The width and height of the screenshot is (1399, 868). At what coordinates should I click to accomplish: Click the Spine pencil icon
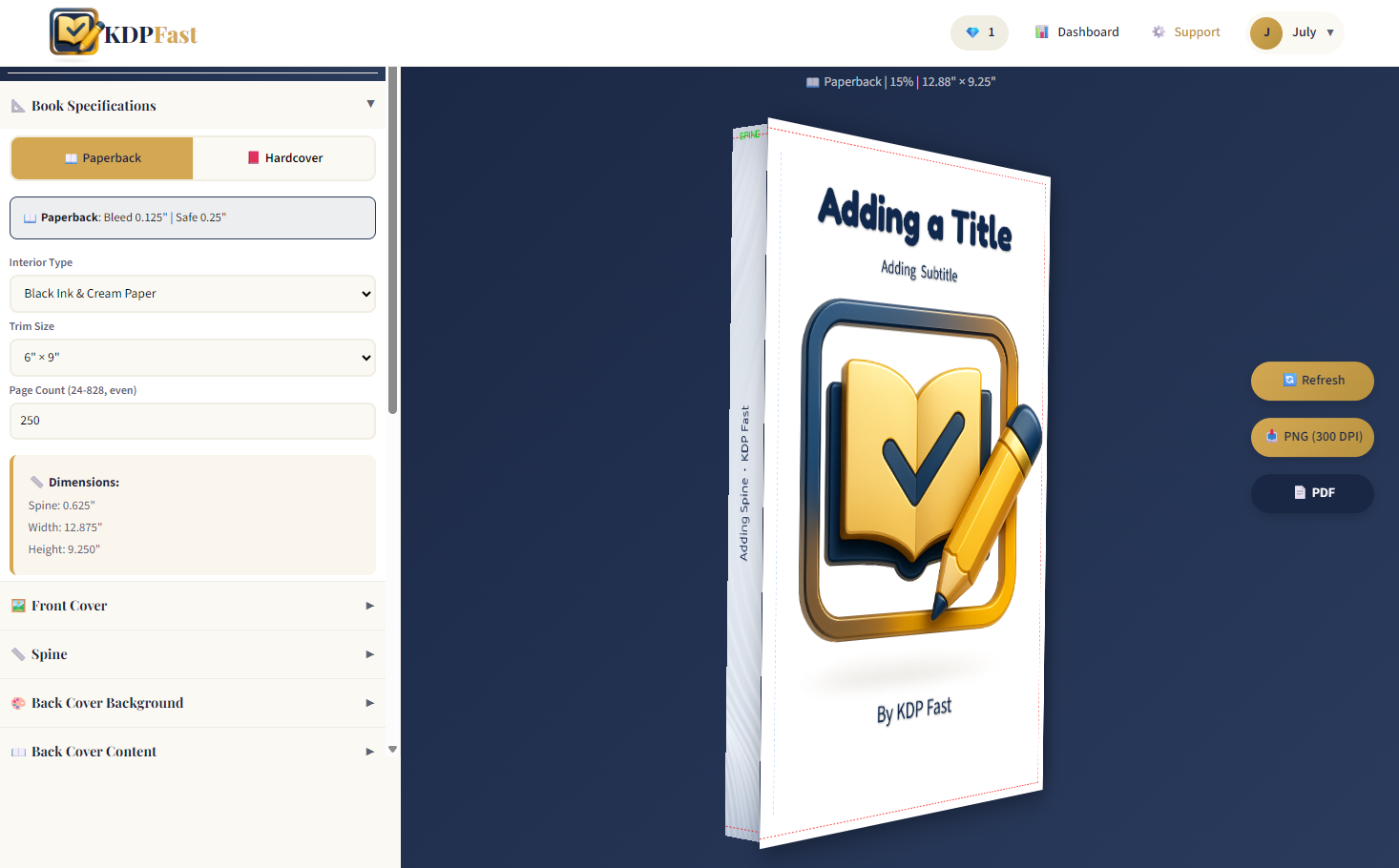click(16, 653)
